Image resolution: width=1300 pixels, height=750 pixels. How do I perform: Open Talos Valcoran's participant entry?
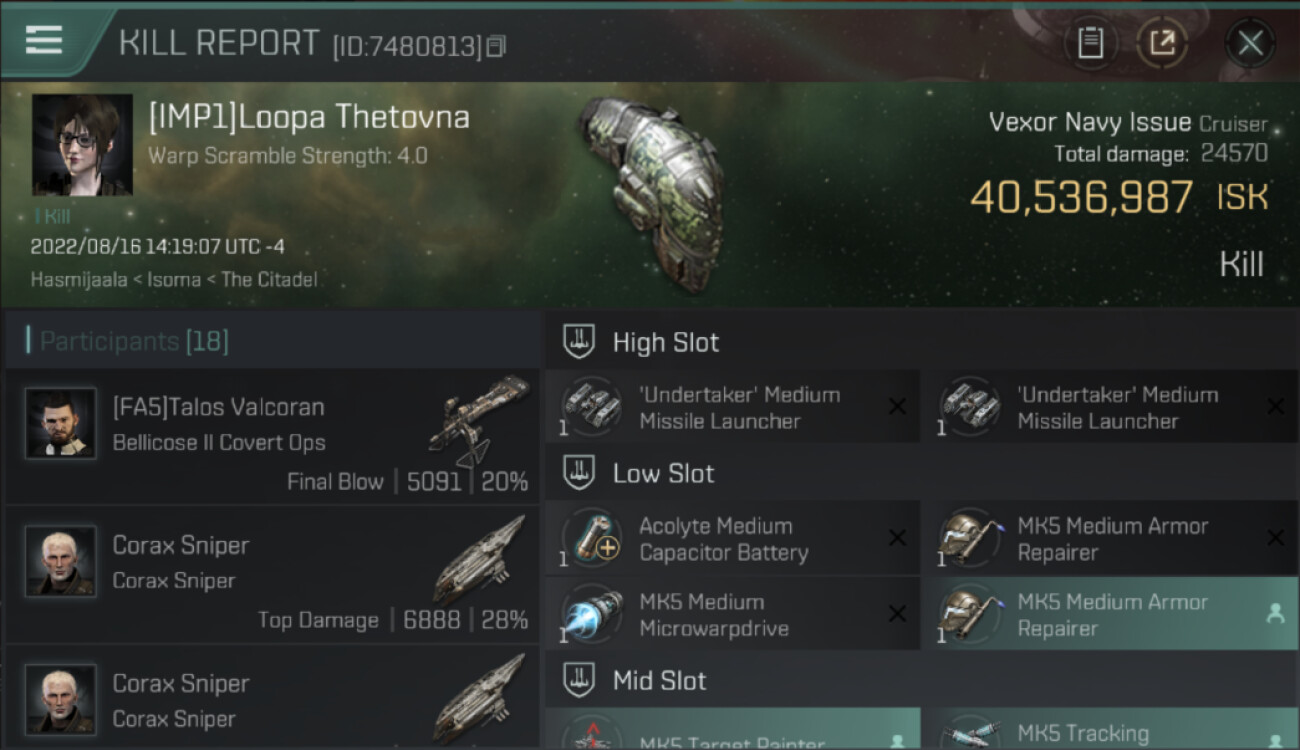[x=272, y=436]
